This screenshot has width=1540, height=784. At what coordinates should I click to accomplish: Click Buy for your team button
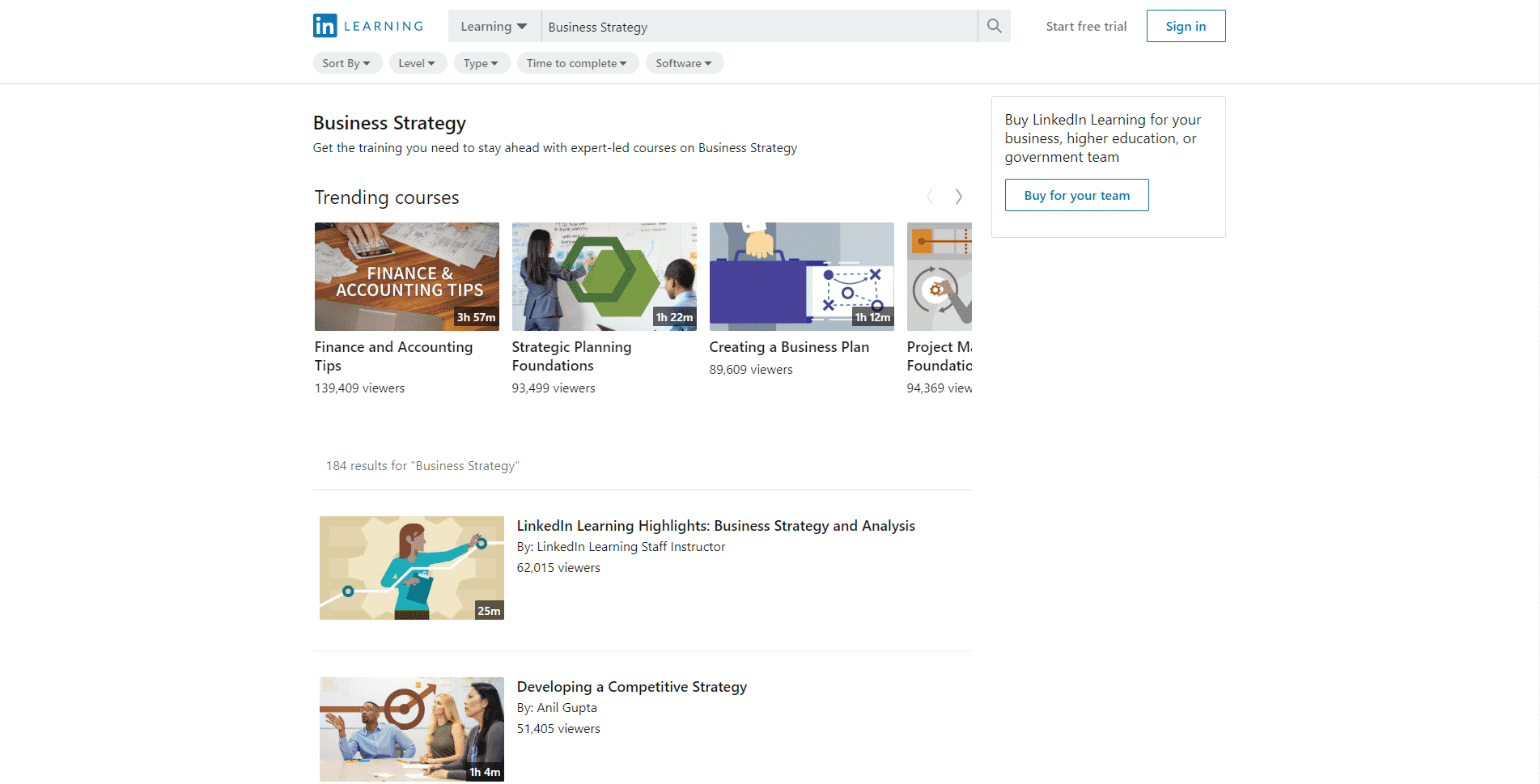pyautogui.click(x=1076, y=195)
